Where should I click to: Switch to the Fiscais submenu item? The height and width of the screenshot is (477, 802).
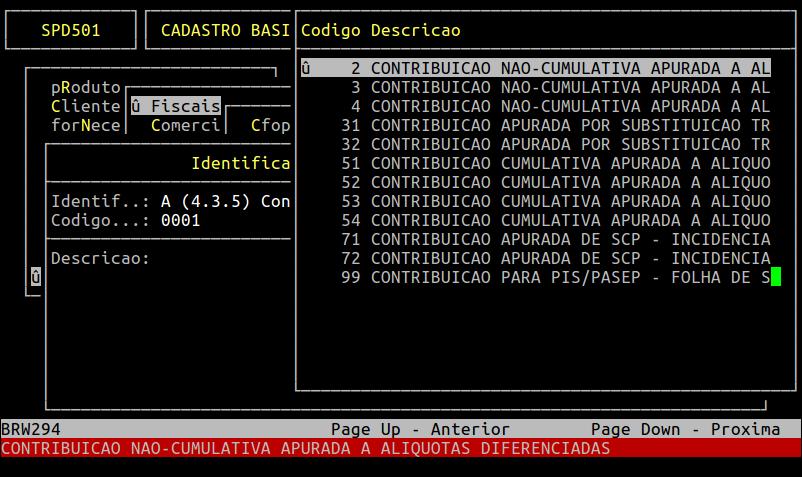click(x=176, y=106)
